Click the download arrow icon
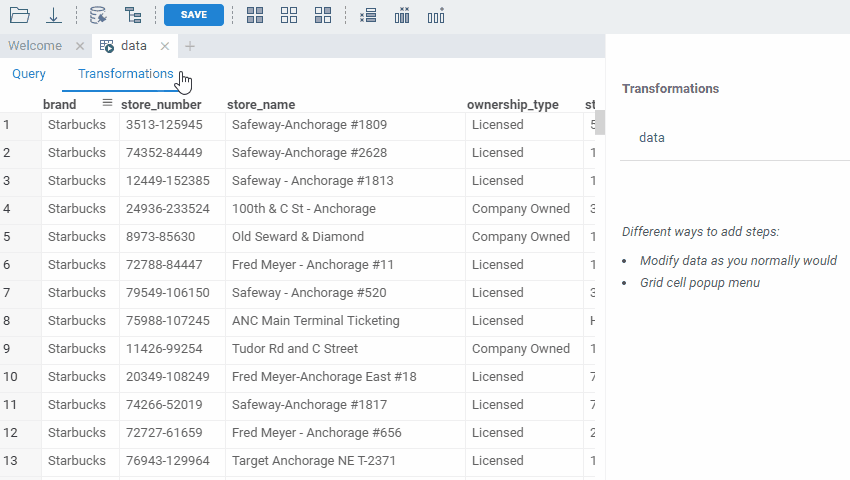The image size is (850, 480). (x=54, y=15)
